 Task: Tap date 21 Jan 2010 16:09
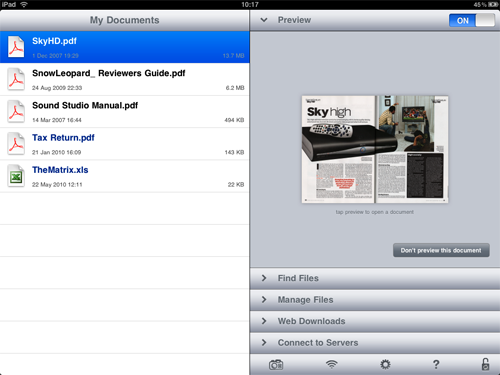click(x=57, y=152)
